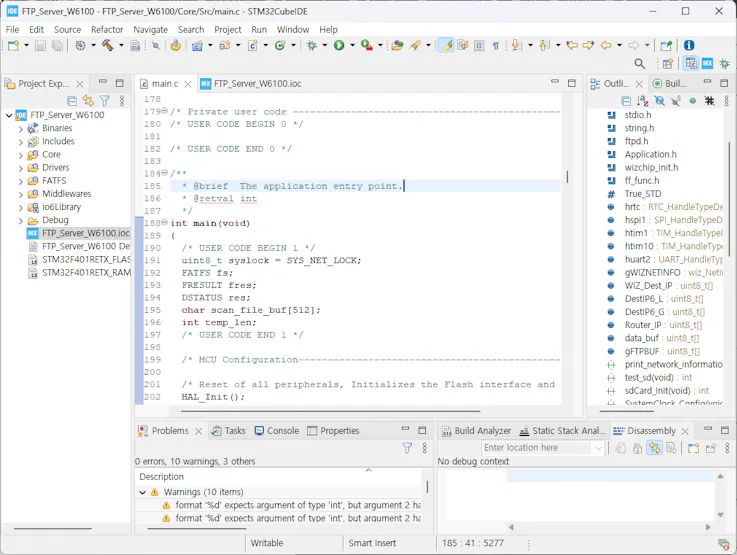
Task: Open the Device Configuration Tool MX perspective
Action: coord(707,63)
